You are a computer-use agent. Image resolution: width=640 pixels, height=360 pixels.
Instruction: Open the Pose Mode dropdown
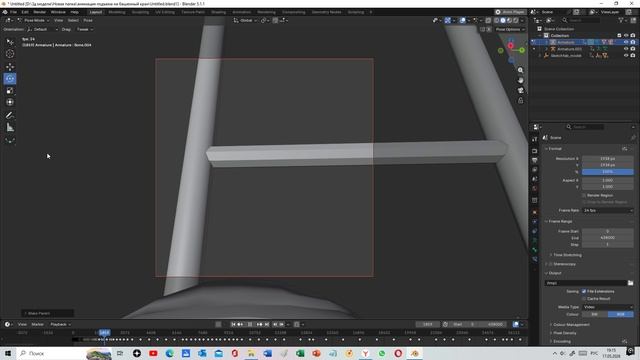33,20
